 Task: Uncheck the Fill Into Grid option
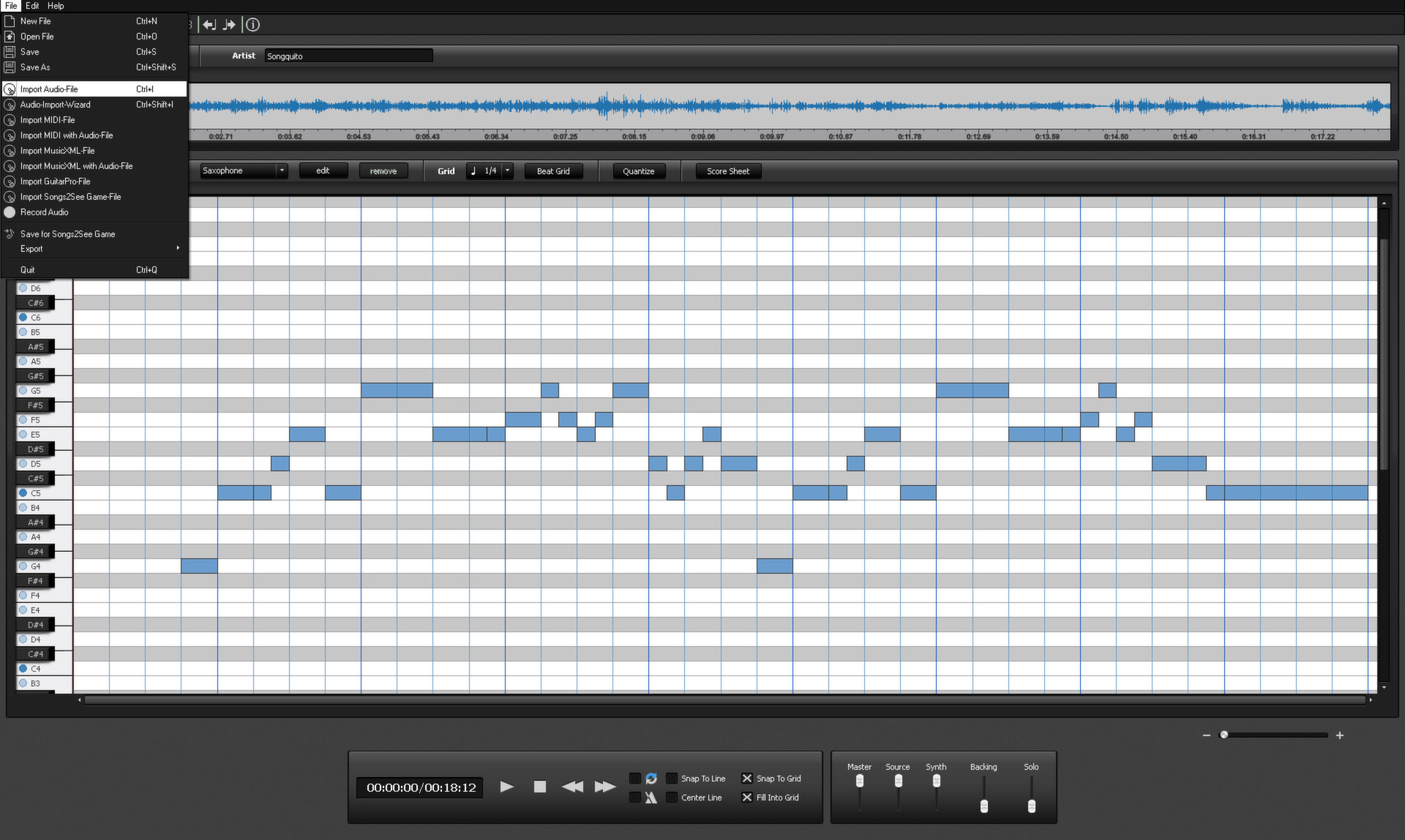click(747, 797)
